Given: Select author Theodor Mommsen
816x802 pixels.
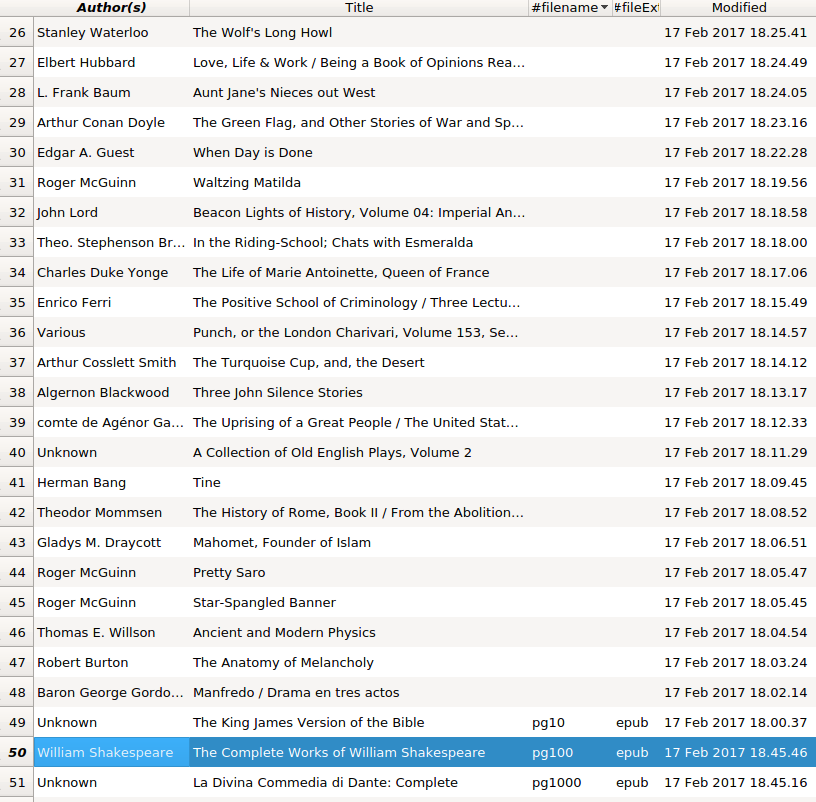Looking at the screenshot, I should point(99,513).
